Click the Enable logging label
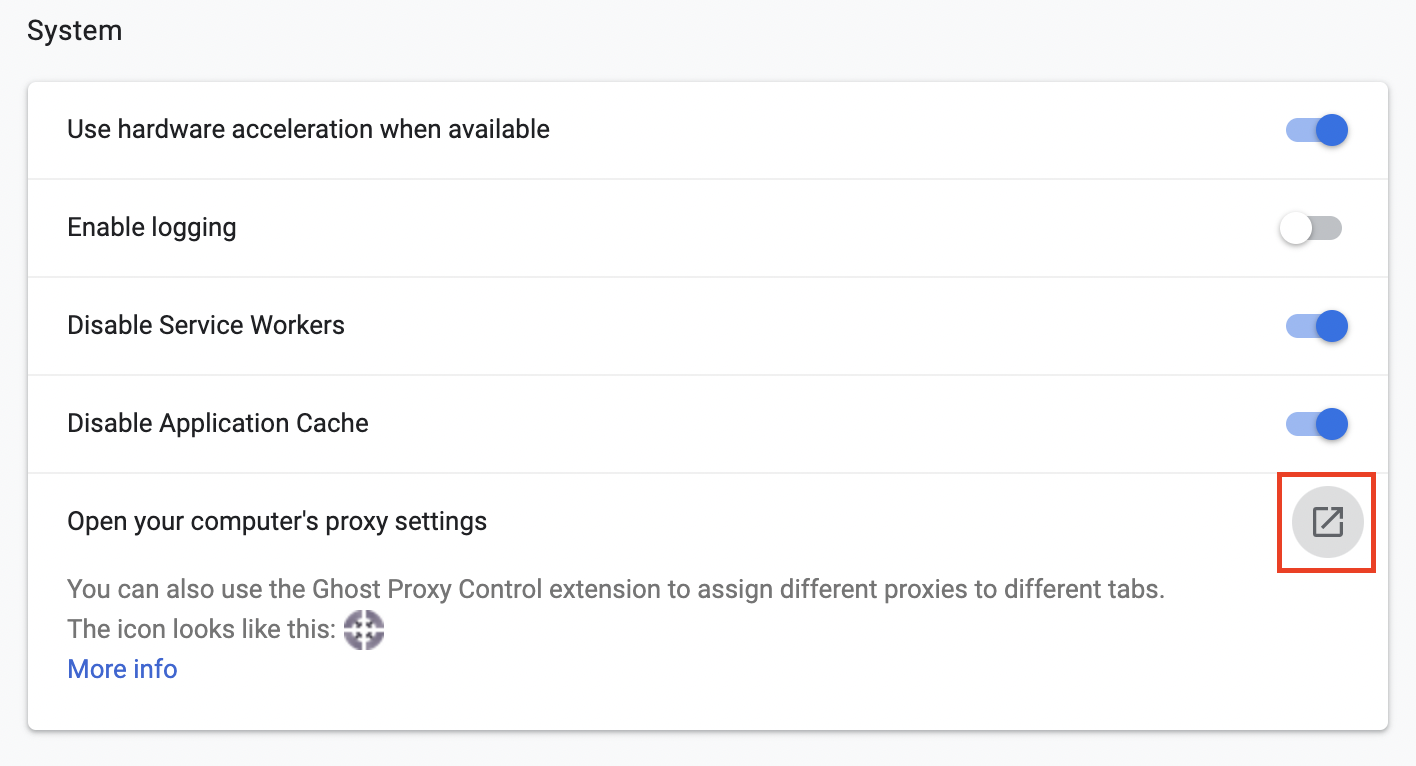The height and width of the screenshot is (766, 1416). point(151,227)
